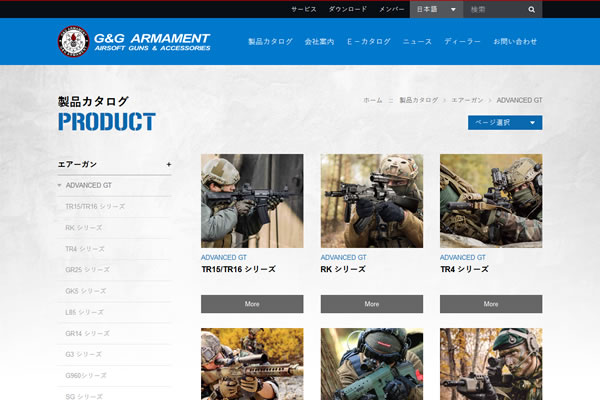Click the TR15/TR16 シリーズ product title

pos(238,269)
